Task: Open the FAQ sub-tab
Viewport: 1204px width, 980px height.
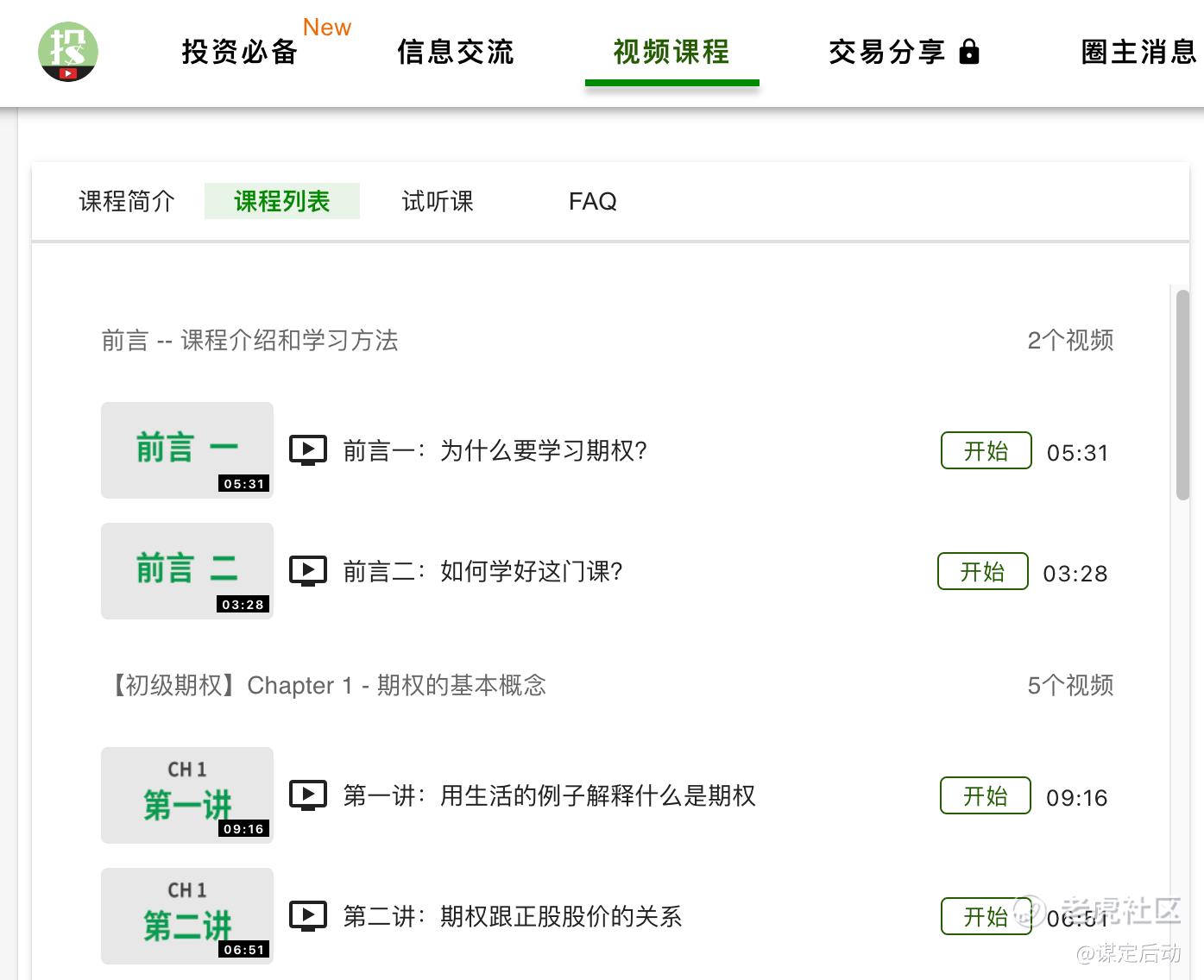Action: [593, 201]
